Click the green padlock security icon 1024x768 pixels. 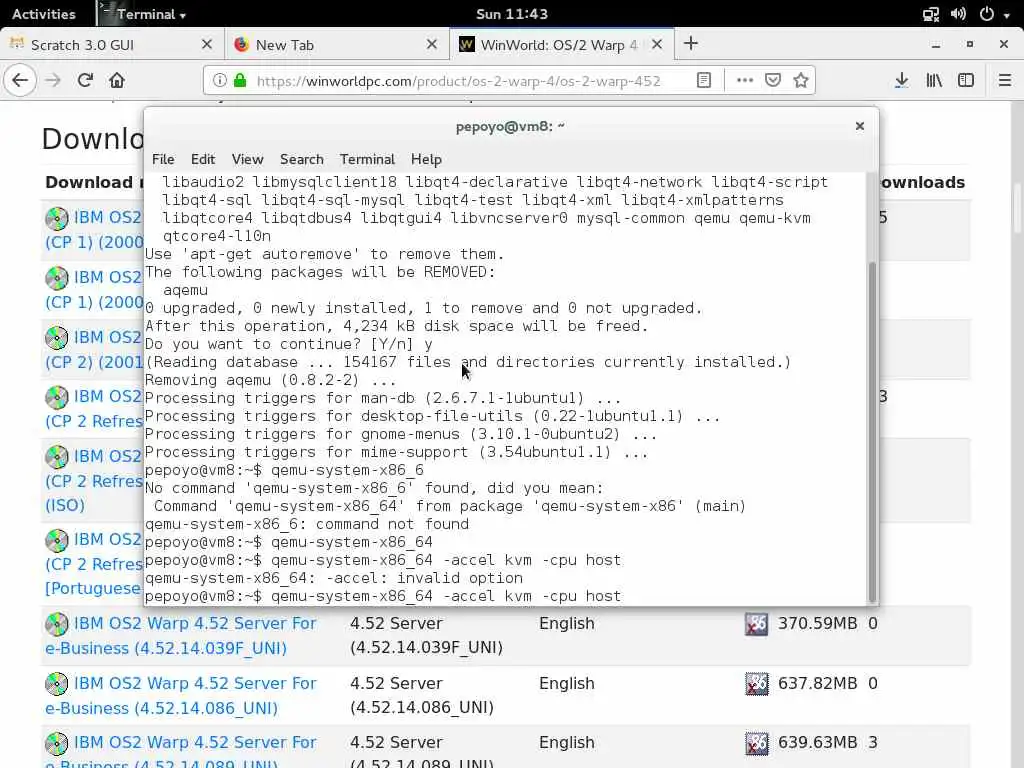[x=240, y=80]
